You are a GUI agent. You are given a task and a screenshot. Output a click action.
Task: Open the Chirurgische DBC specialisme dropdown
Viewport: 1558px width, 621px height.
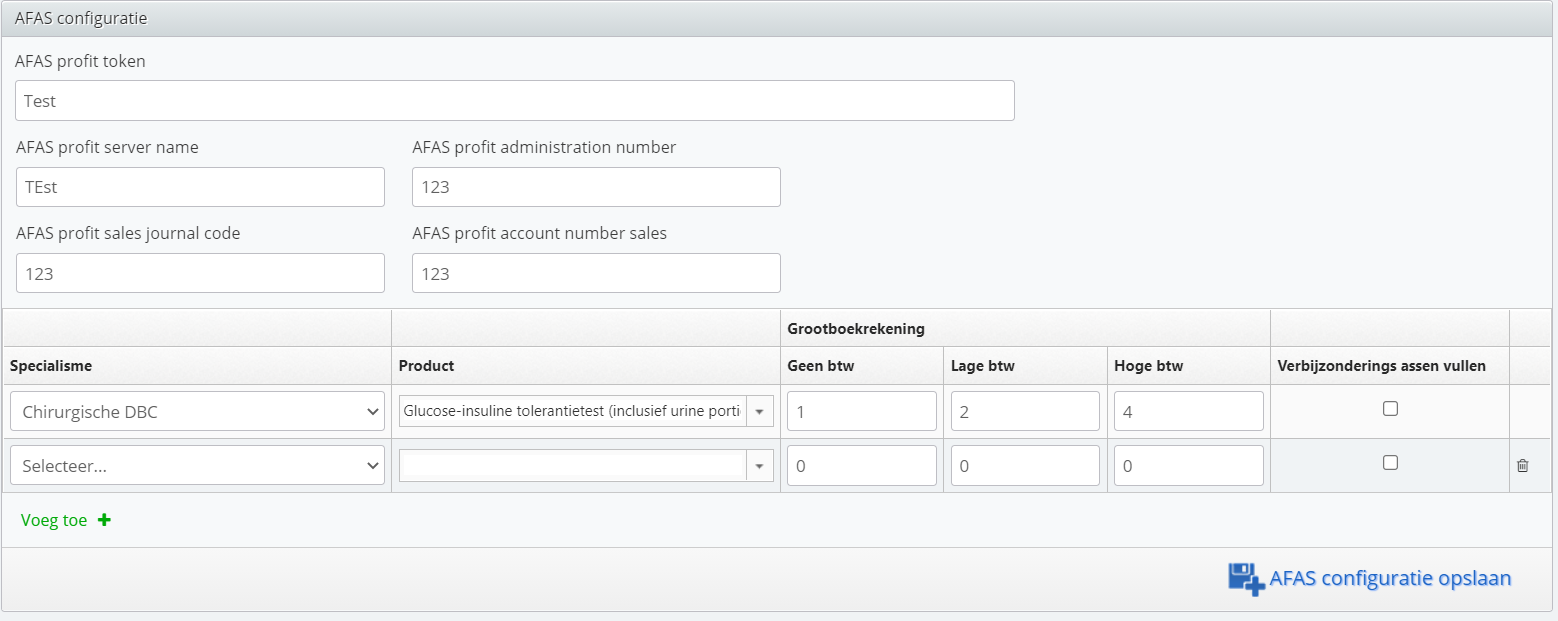tap(197, 411)
